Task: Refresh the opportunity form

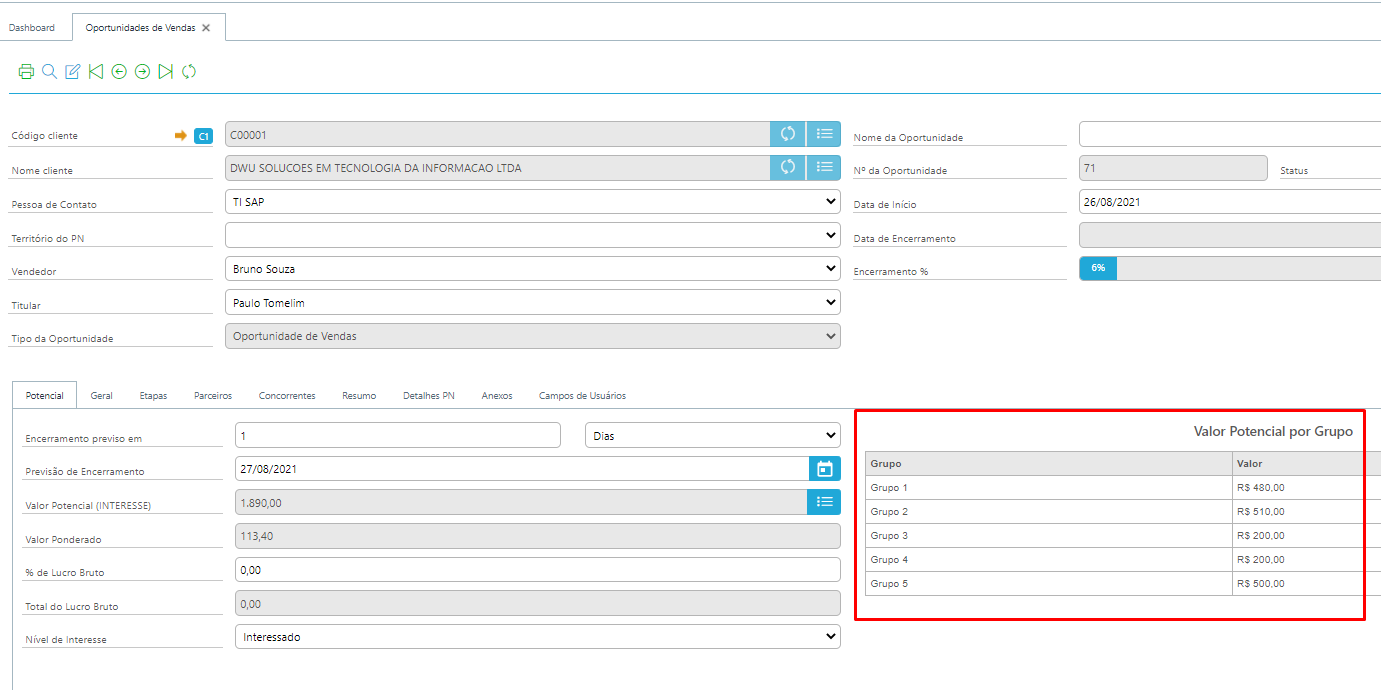Action: (189, 72)
